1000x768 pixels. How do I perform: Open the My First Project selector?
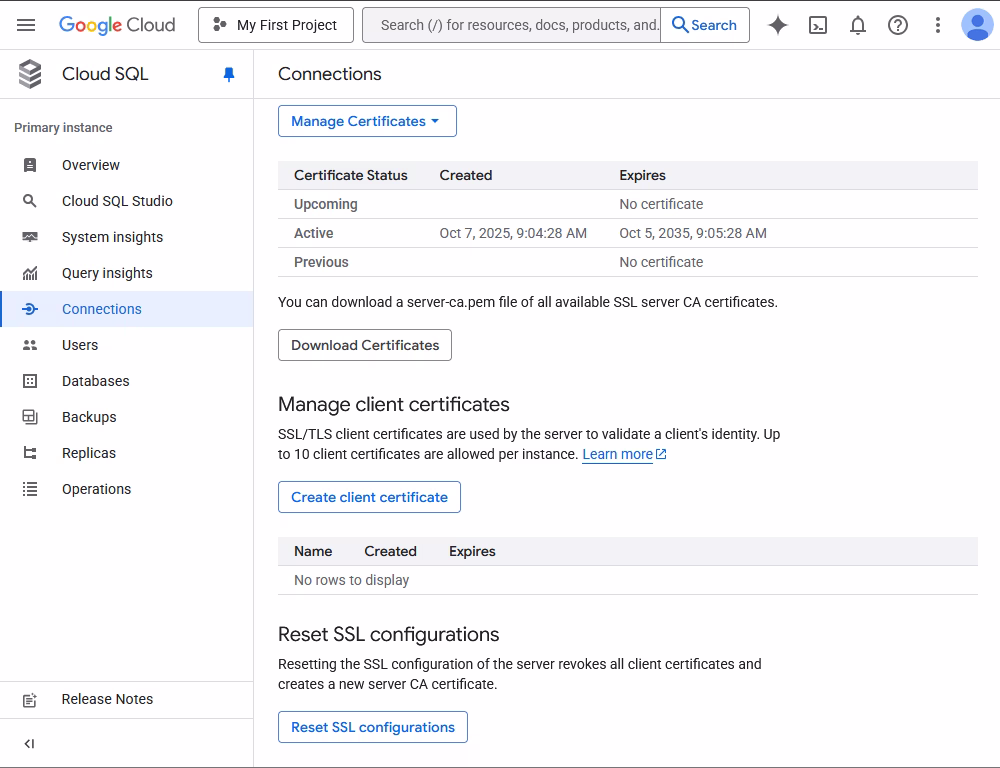[275, 25]
